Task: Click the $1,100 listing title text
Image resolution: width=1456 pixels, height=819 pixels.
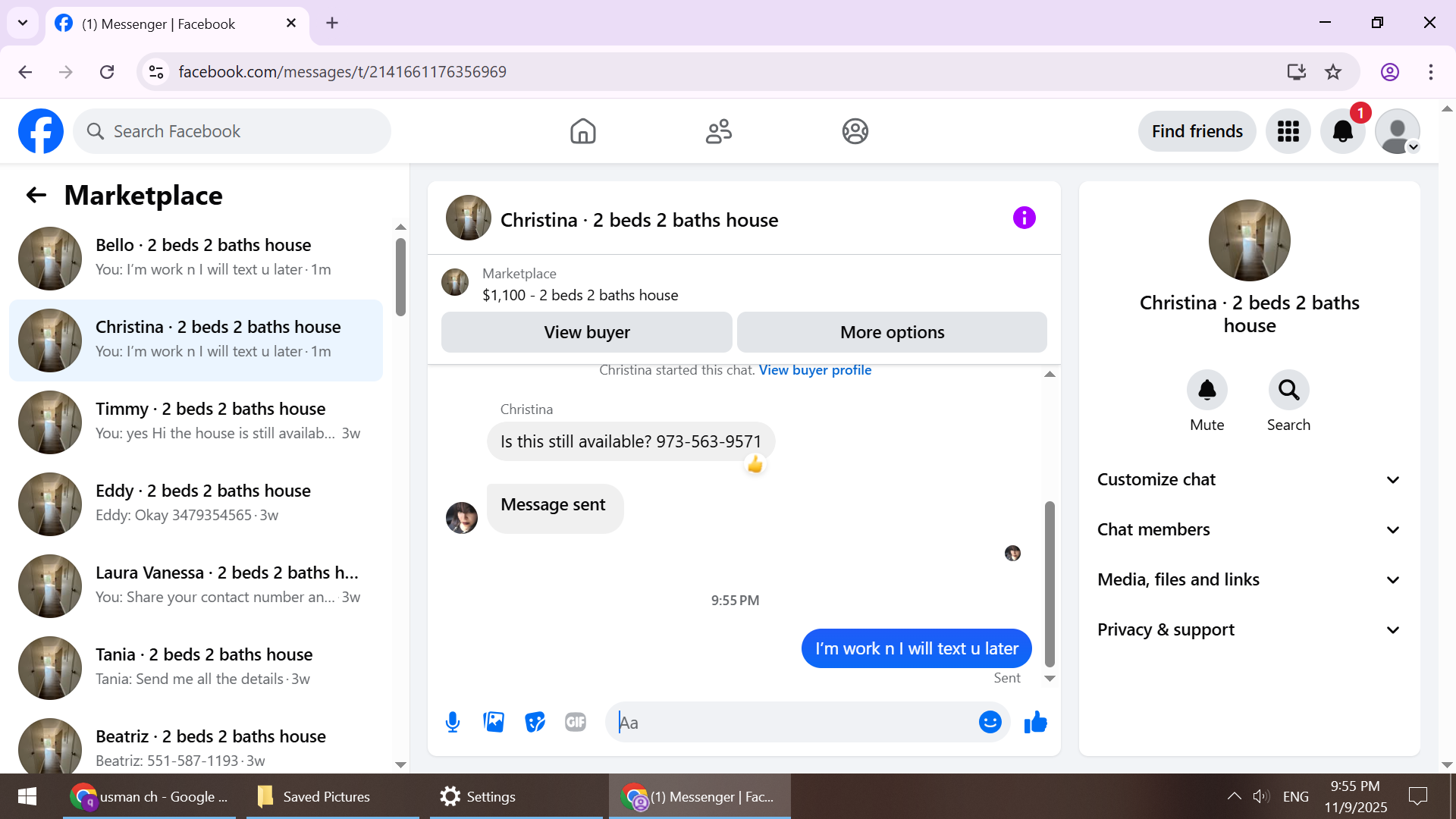Action: tap(580, 295)
